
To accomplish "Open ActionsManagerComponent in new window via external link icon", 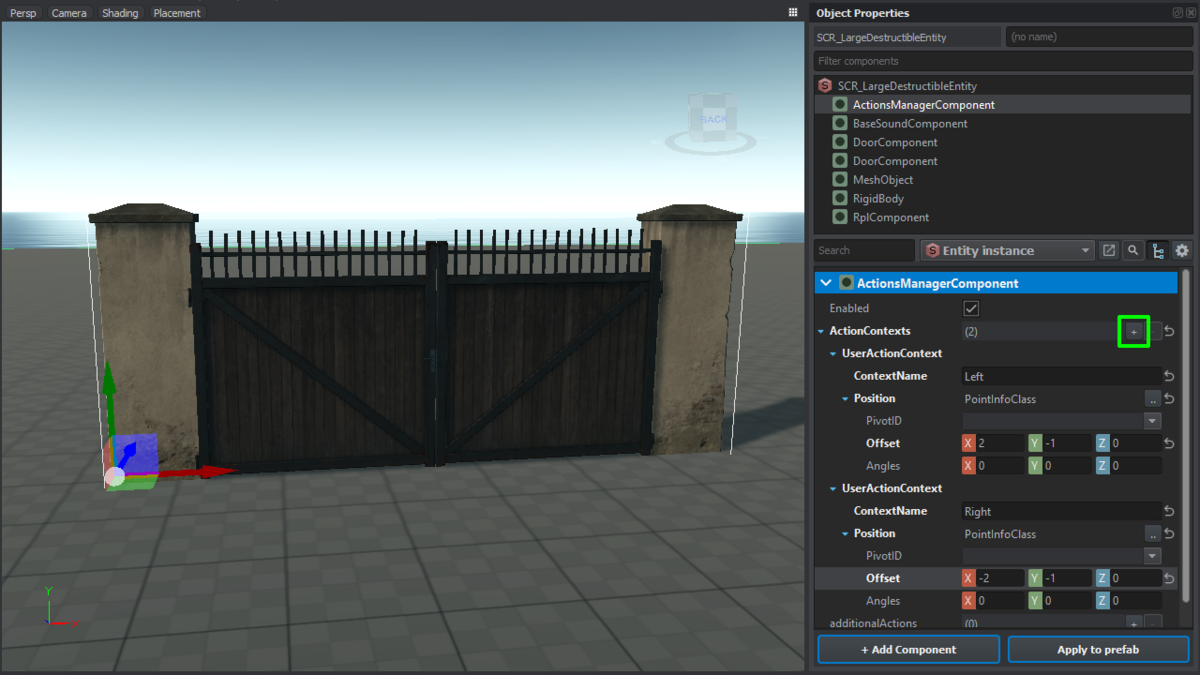I will pyautogui.click(x=1109, y=250).
